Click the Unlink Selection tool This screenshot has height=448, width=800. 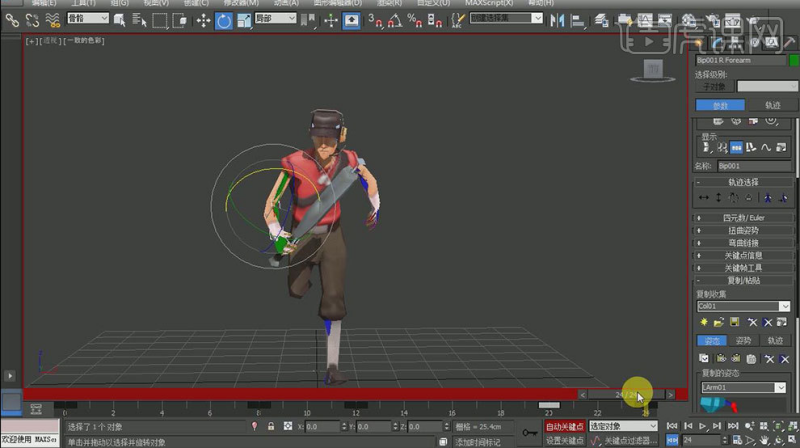pyautogui.click(x=32, y=20)
